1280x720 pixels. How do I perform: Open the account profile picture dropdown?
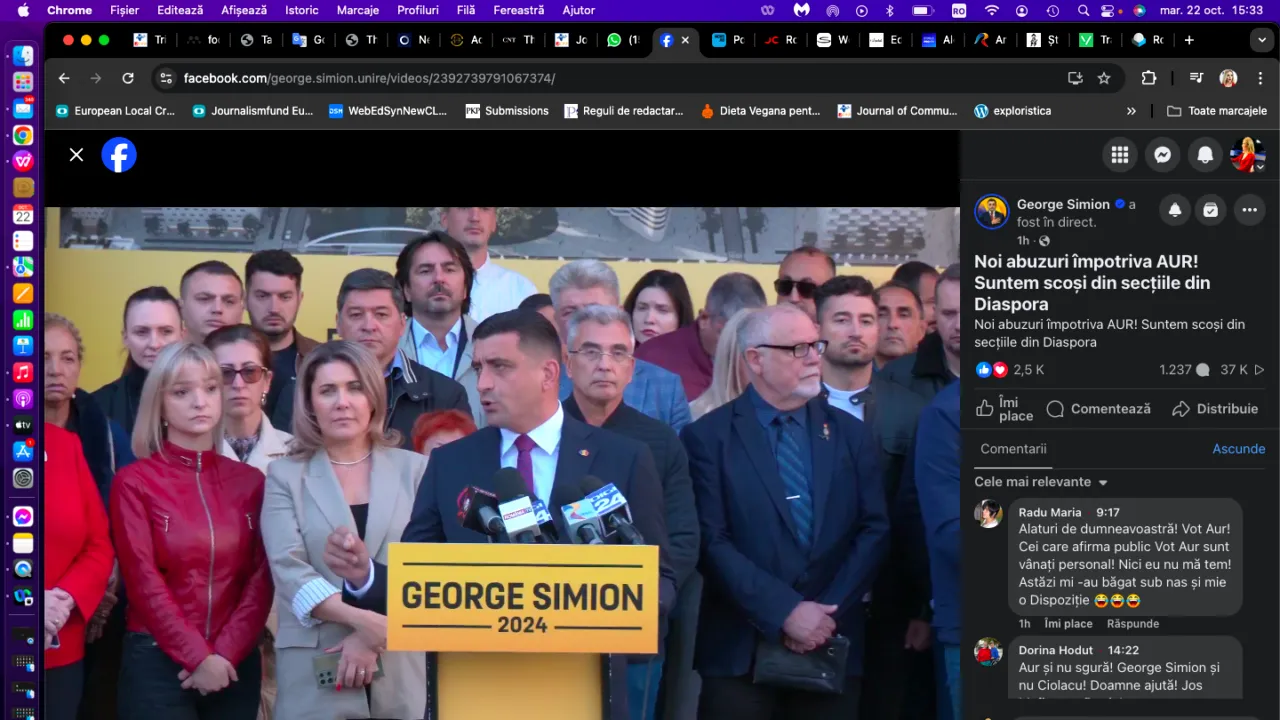pyautogui.click(x=1247, y=155)
